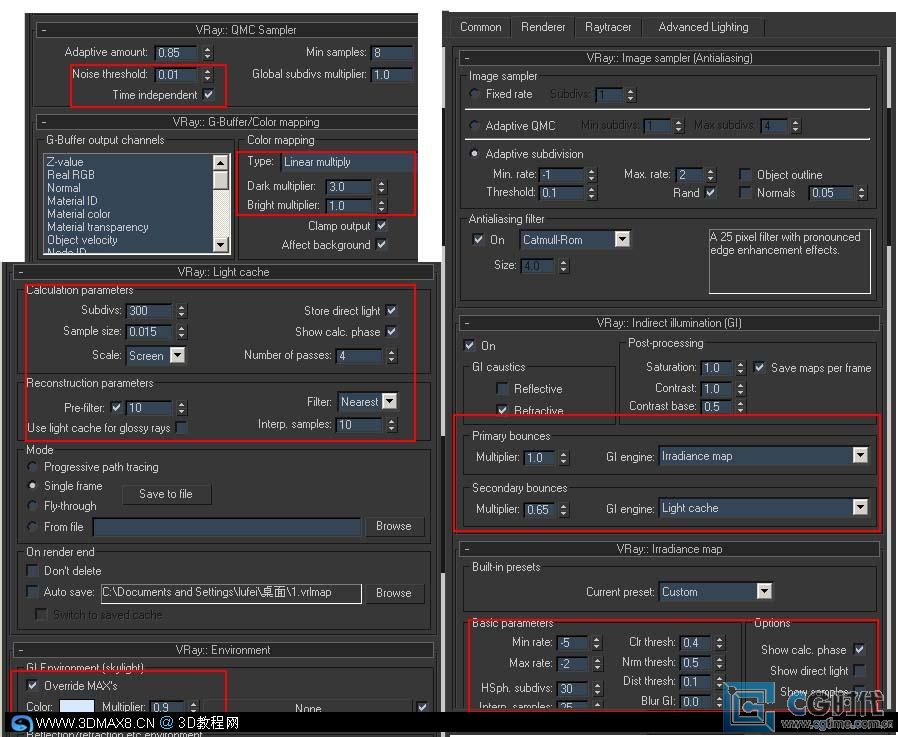Open Primary bounces GI engine dropdown

click(763, 456)
